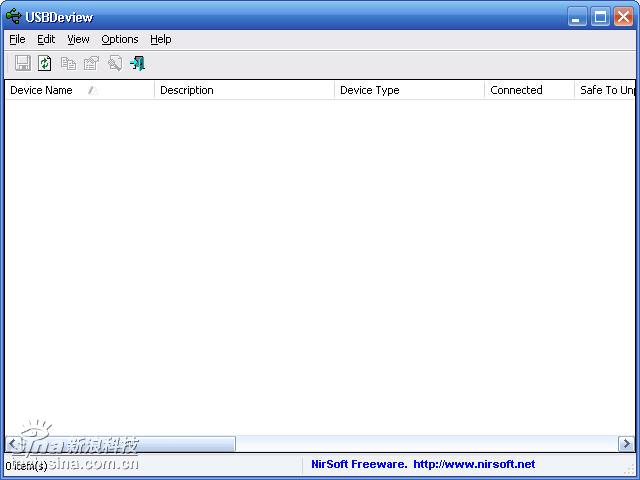640x480 pixels.
Task: Click the Safe To Unplug column header
Action: point(607,90)
